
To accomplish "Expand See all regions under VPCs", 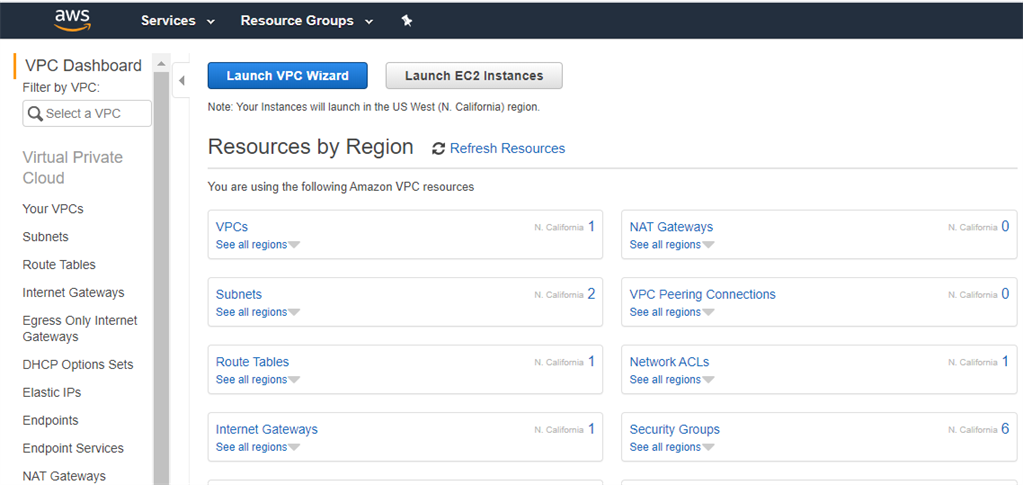I will coord(258,245).
